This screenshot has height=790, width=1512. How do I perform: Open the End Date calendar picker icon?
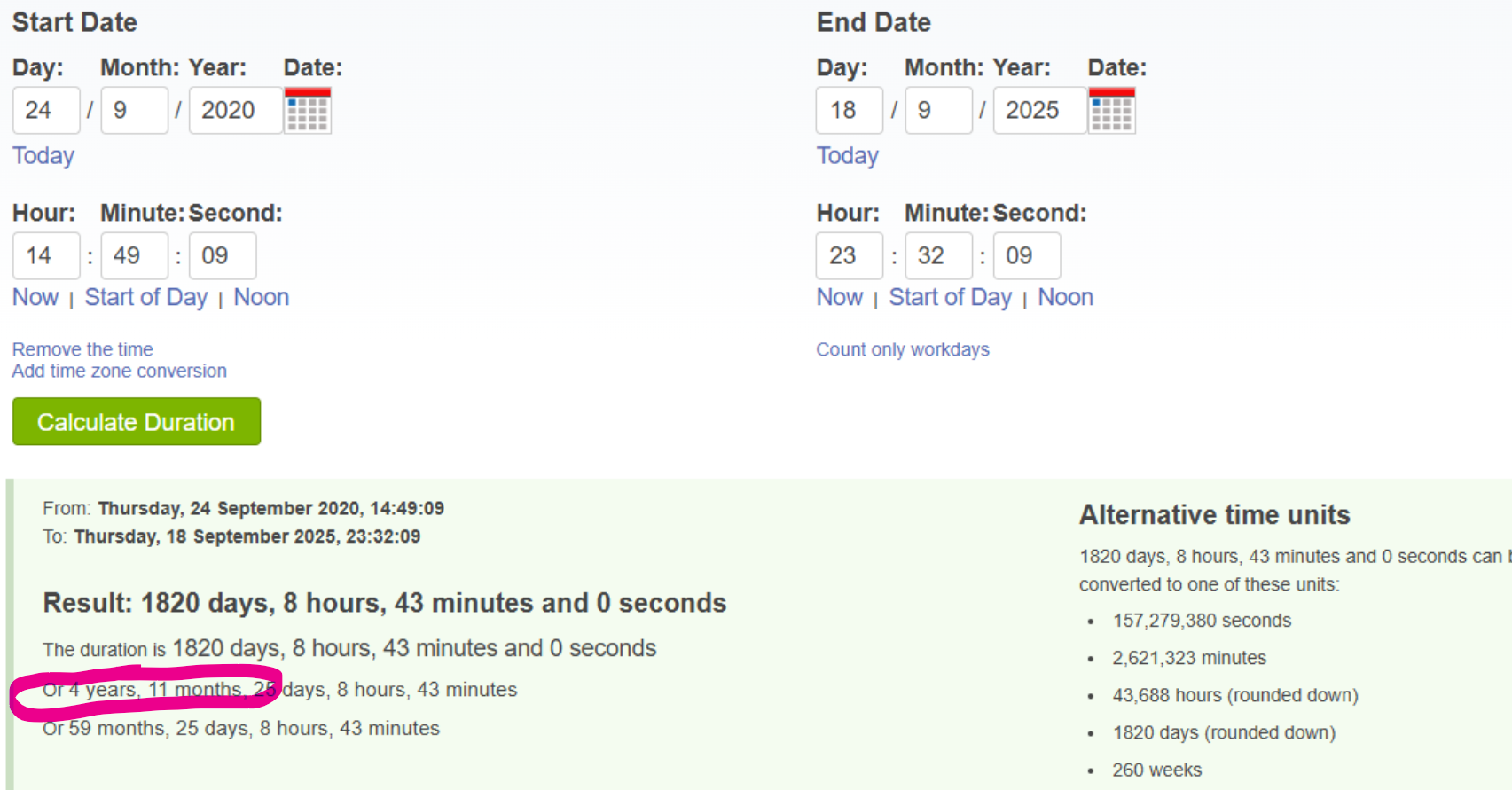point(1112,111)
